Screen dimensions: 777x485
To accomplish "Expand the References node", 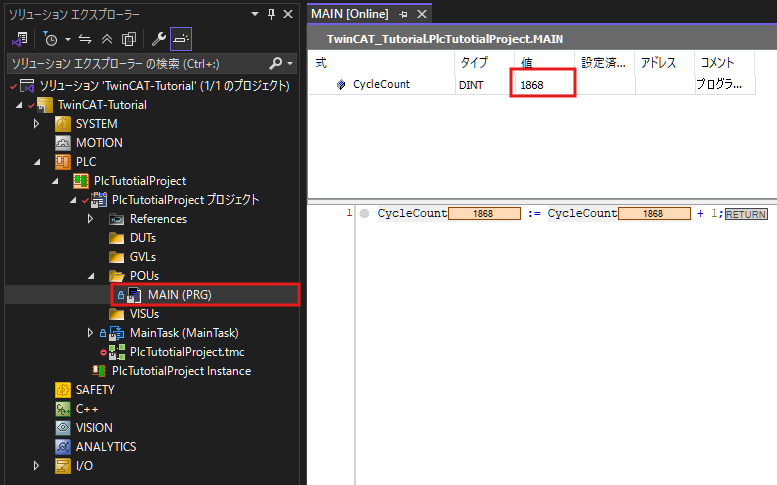I will click(91, 219).
